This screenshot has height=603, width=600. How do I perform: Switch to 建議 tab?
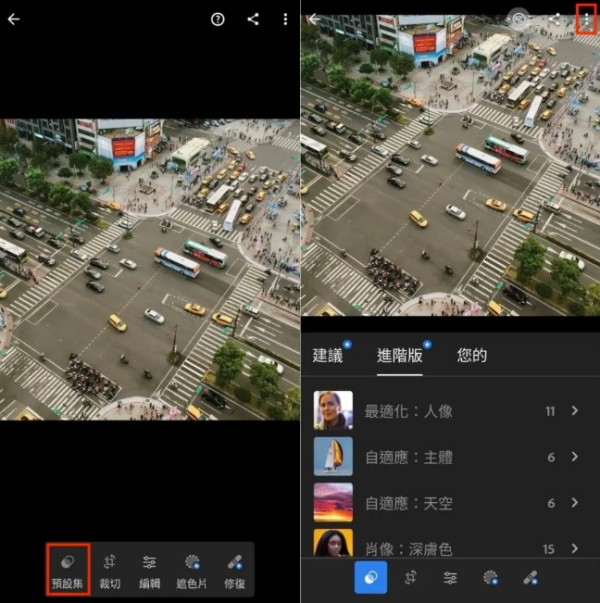click(x=328, y=355)
